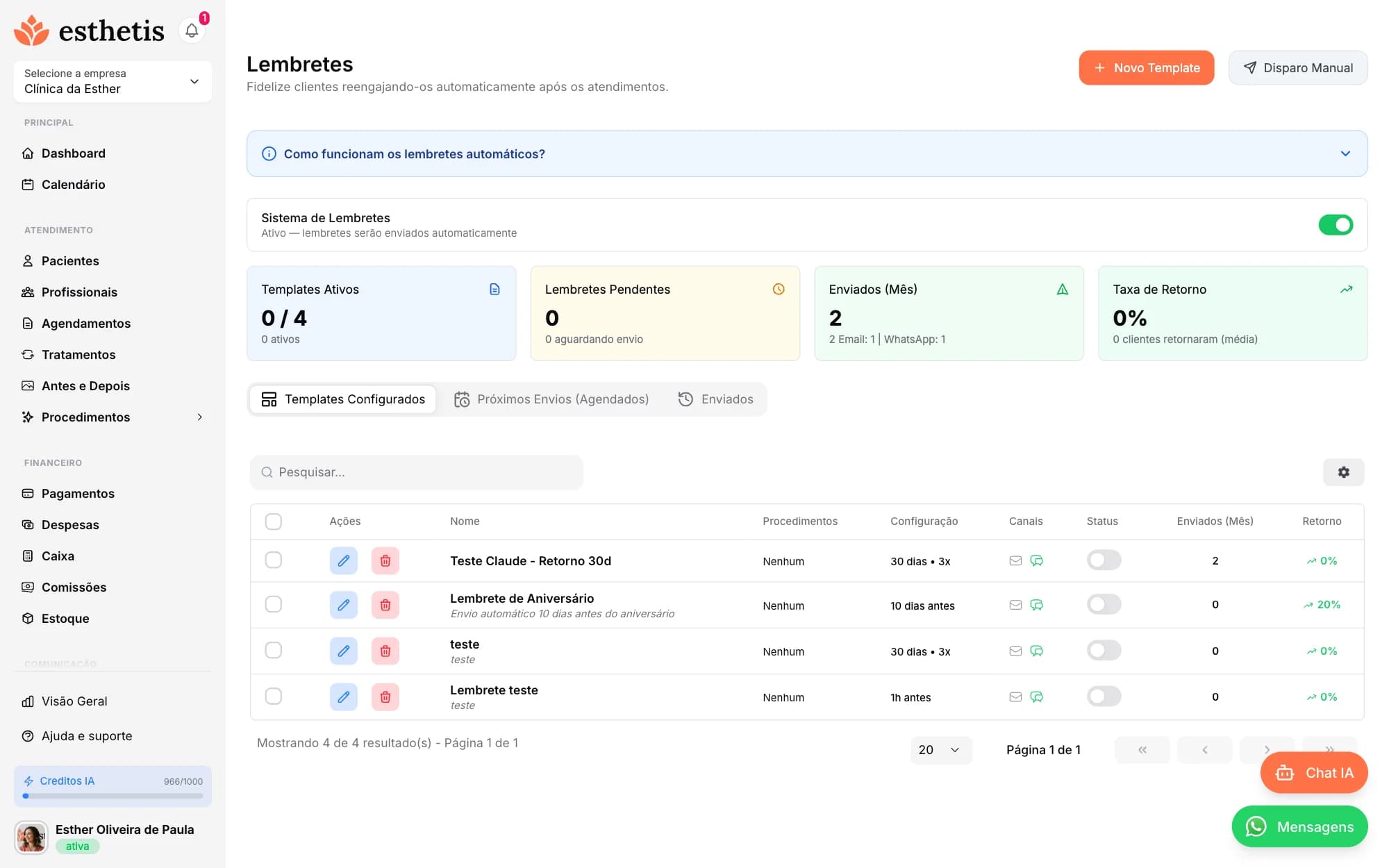This screenshot has width=1389, height=868.
Task: Click the Pesquisar search field
Action: (417, 472)
